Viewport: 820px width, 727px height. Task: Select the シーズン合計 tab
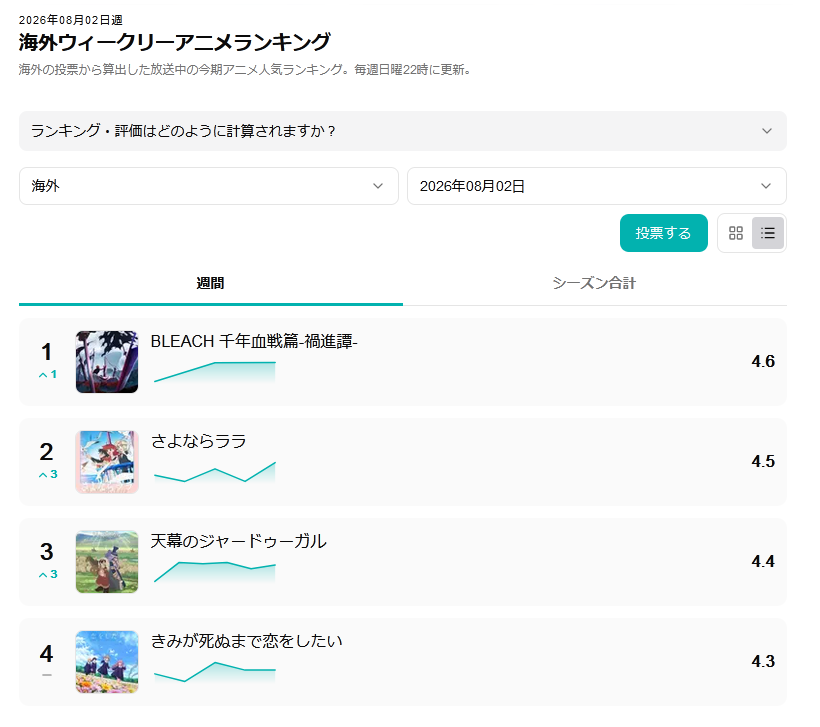click(595, 283)
